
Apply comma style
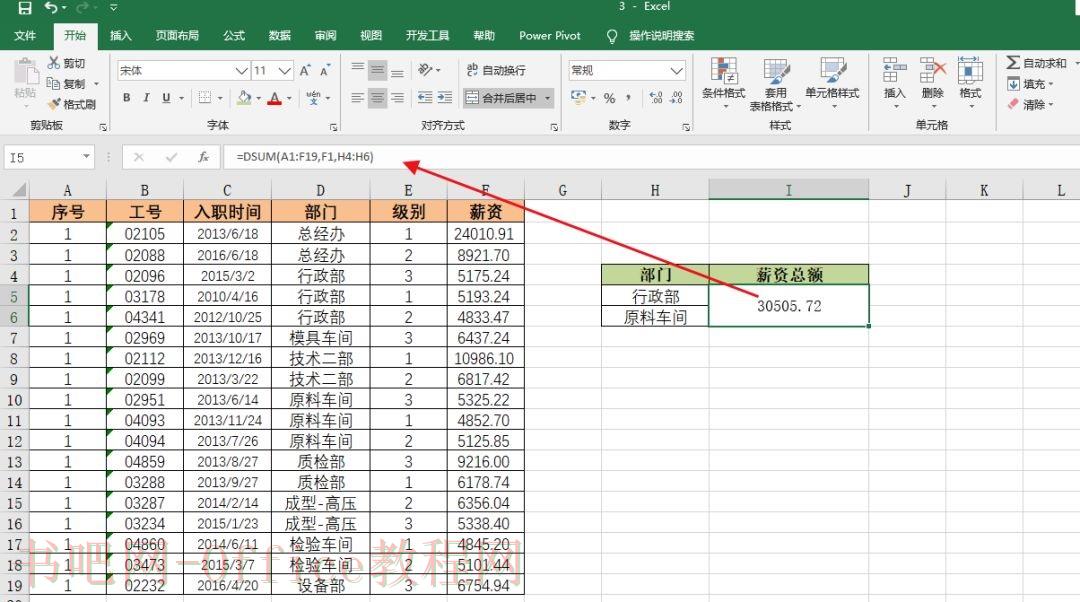[x=629, y=98]
